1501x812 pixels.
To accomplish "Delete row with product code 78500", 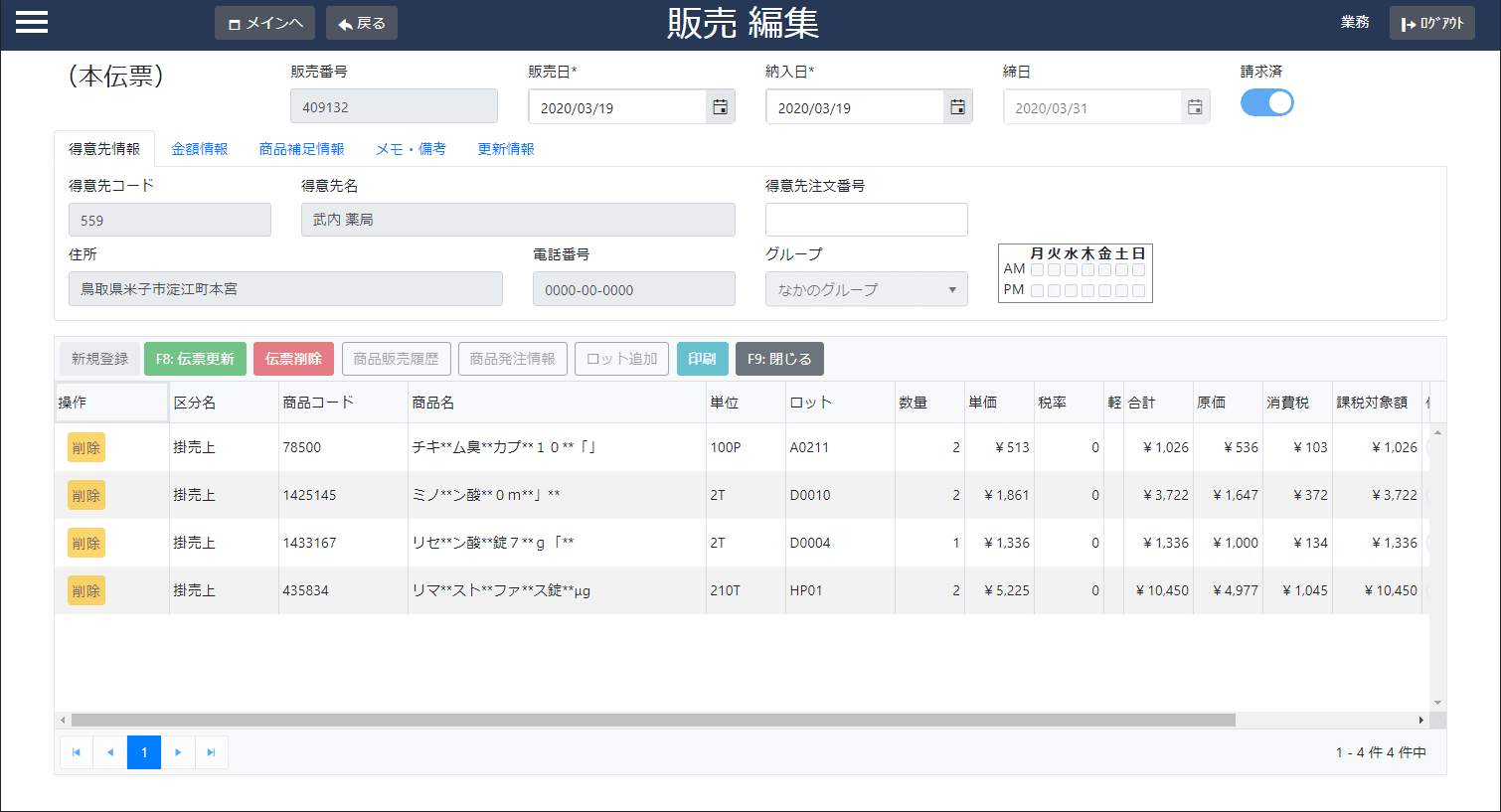I will point(86,448).
